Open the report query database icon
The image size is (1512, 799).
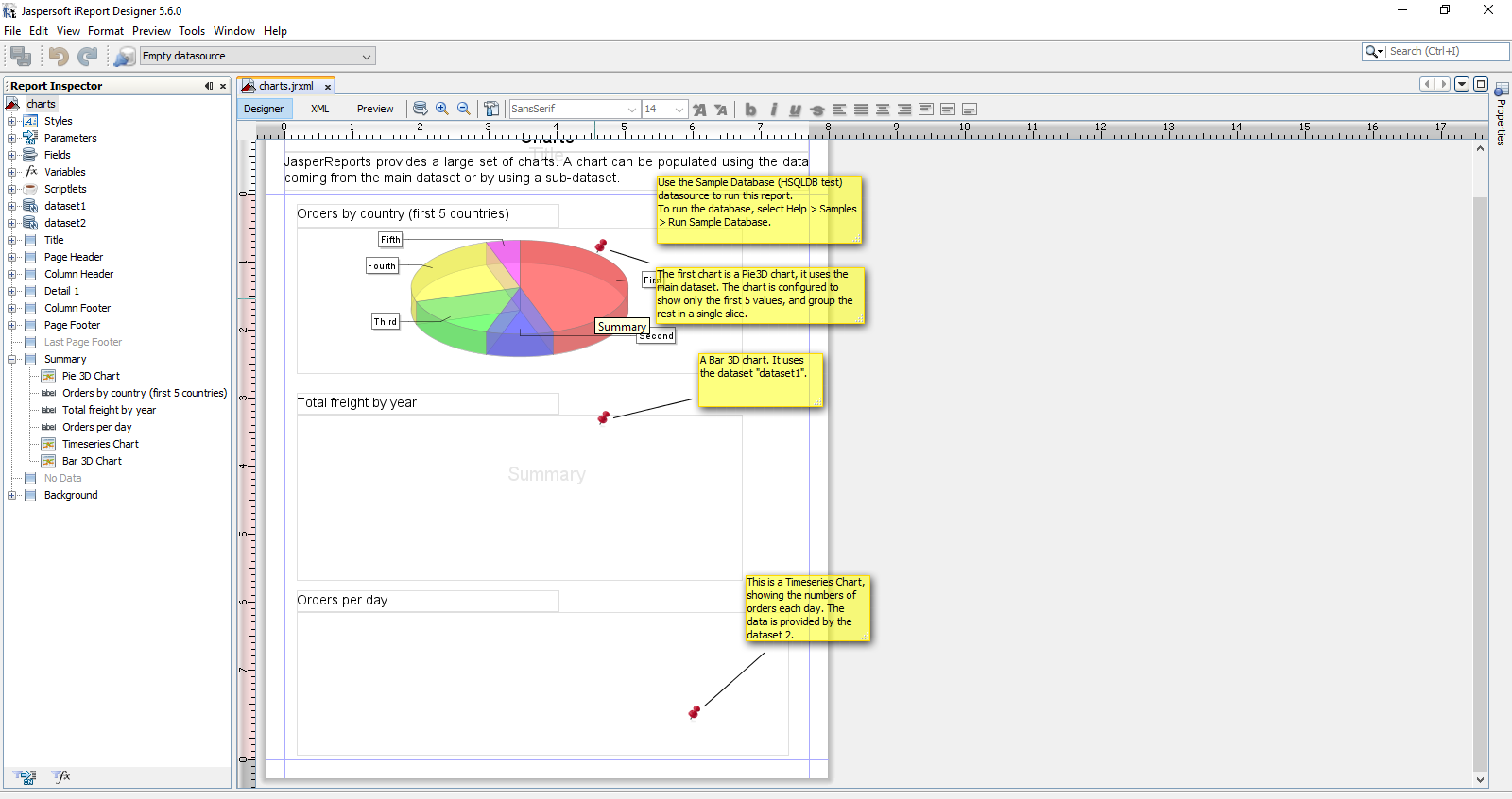[x=421, y=109]
